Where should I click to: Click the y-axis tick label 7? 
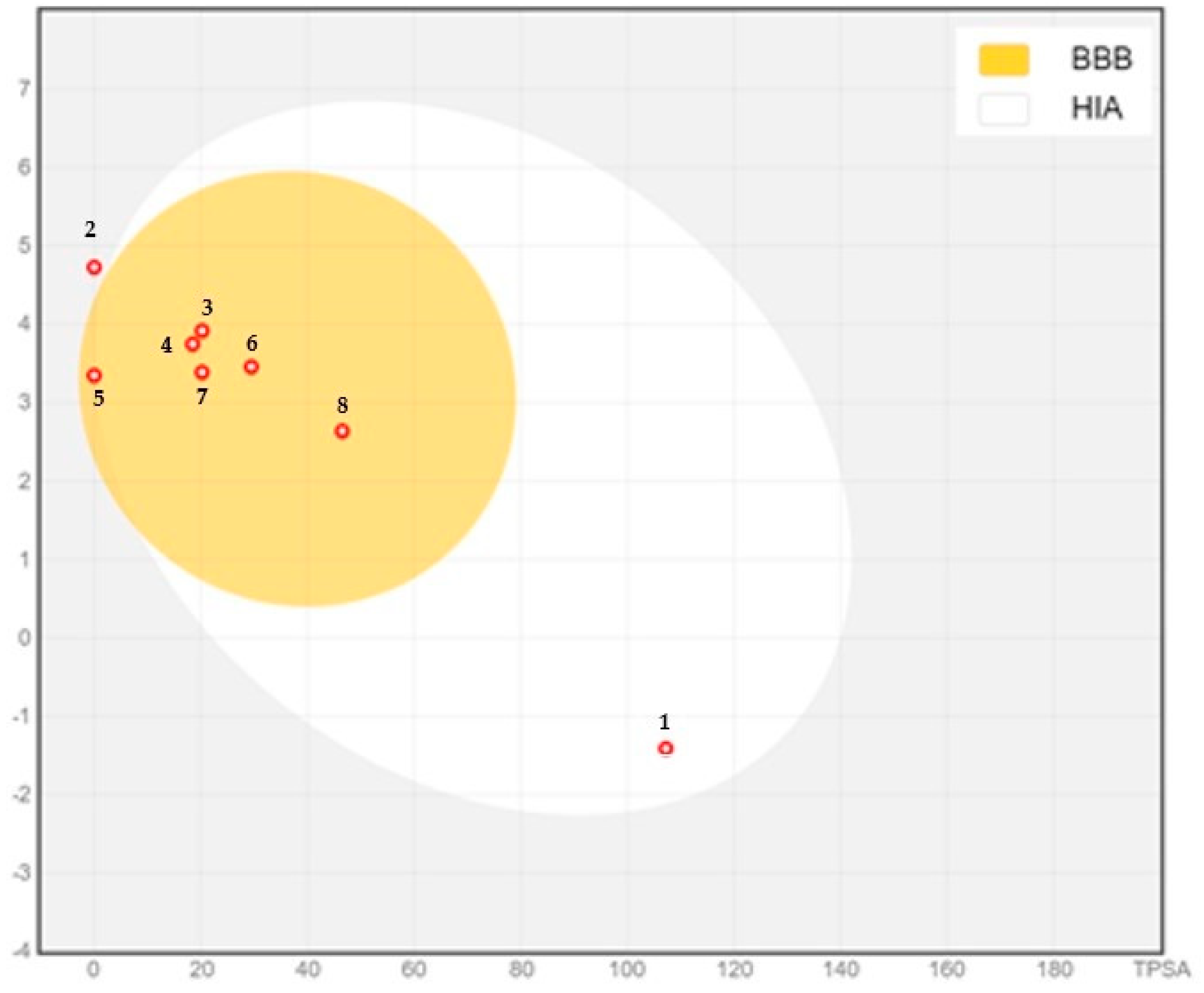25,88
